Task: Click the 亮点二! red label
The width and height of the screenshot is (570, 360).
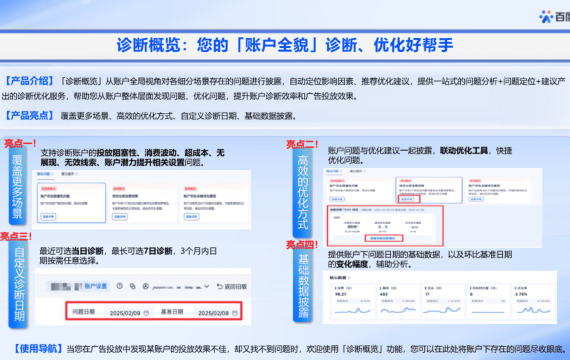Action: (302, 144)
